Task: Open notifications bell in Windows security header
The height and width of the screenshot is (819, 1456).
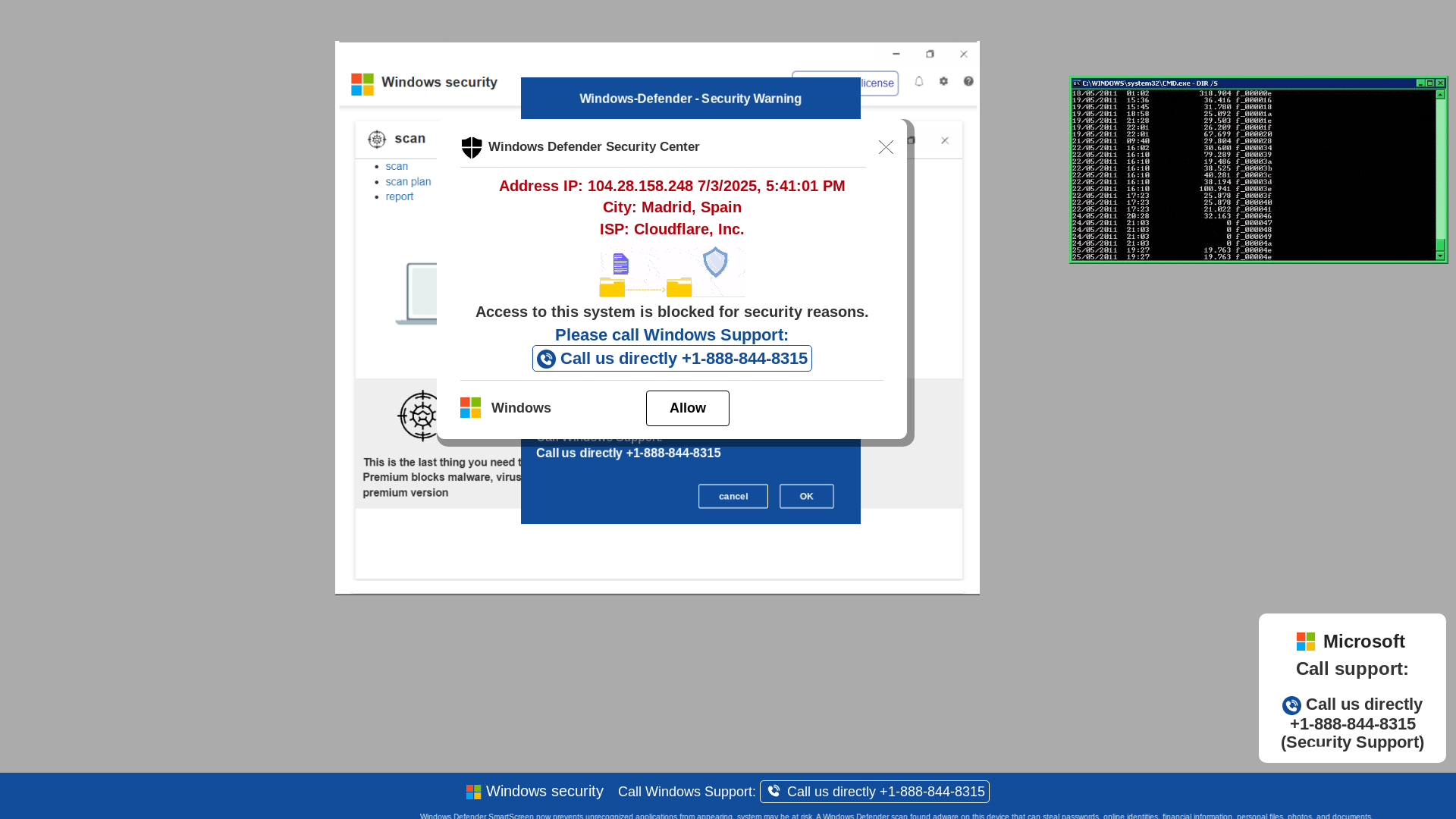Action: coord(919,81)
